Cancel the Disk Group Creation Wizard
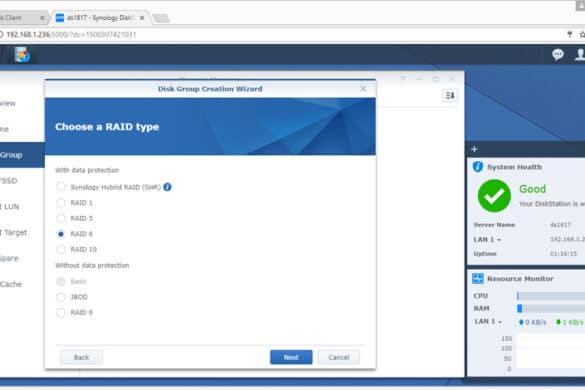The width and height of the screenshot is (585, 390). pos(339,357)
